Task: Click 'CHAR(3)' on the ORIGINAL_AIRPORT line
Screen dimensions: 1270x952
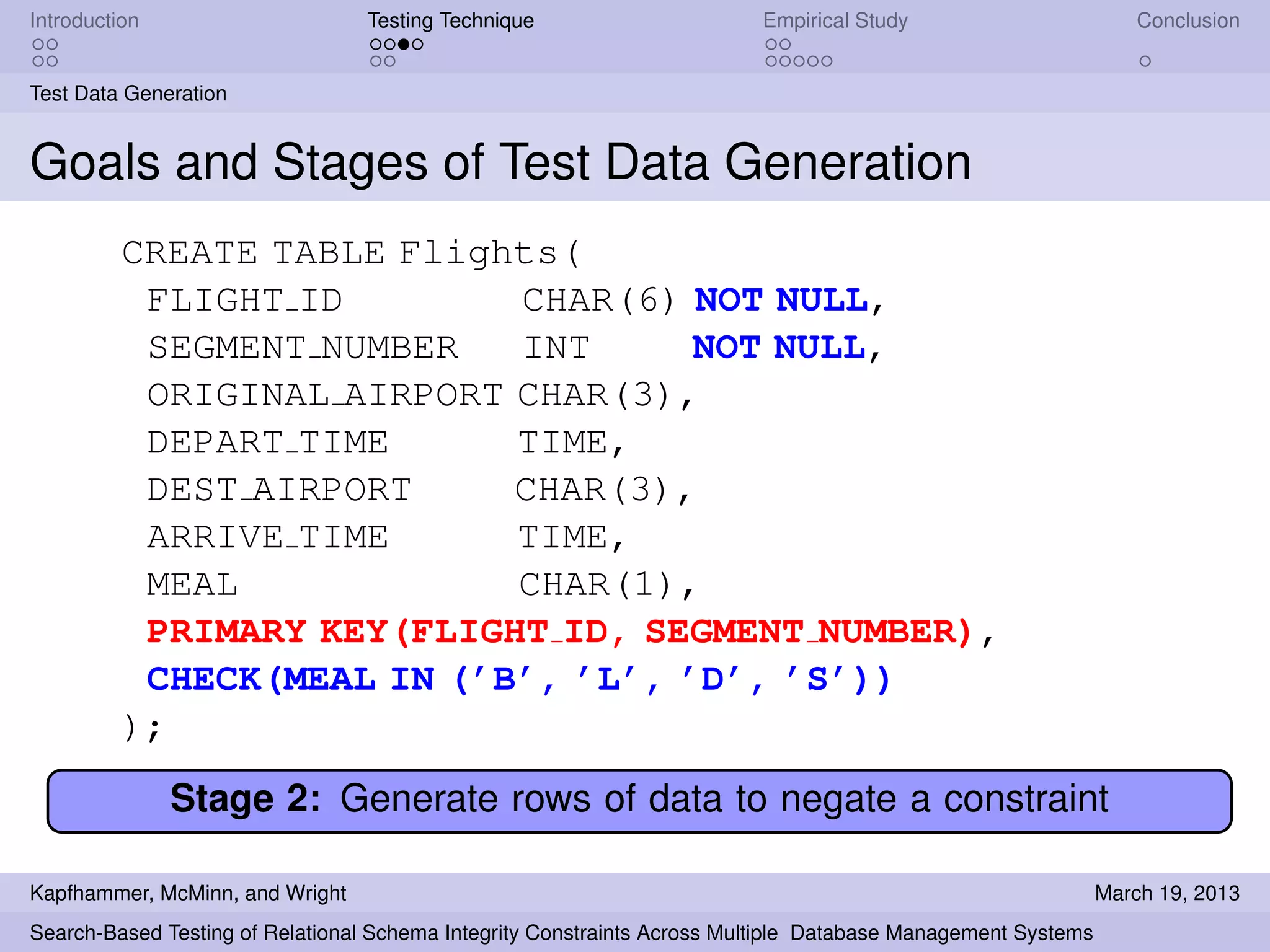Action: point(594,395)
